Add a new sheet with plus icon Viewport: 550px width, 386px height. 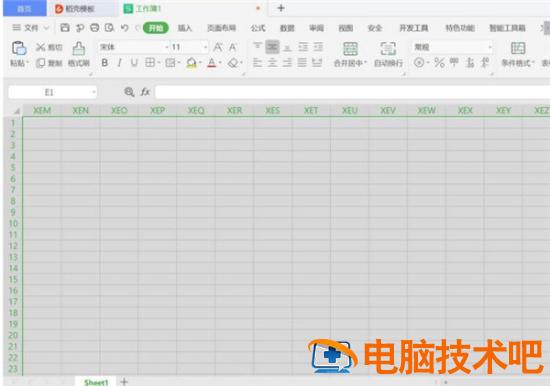[124, 381]
